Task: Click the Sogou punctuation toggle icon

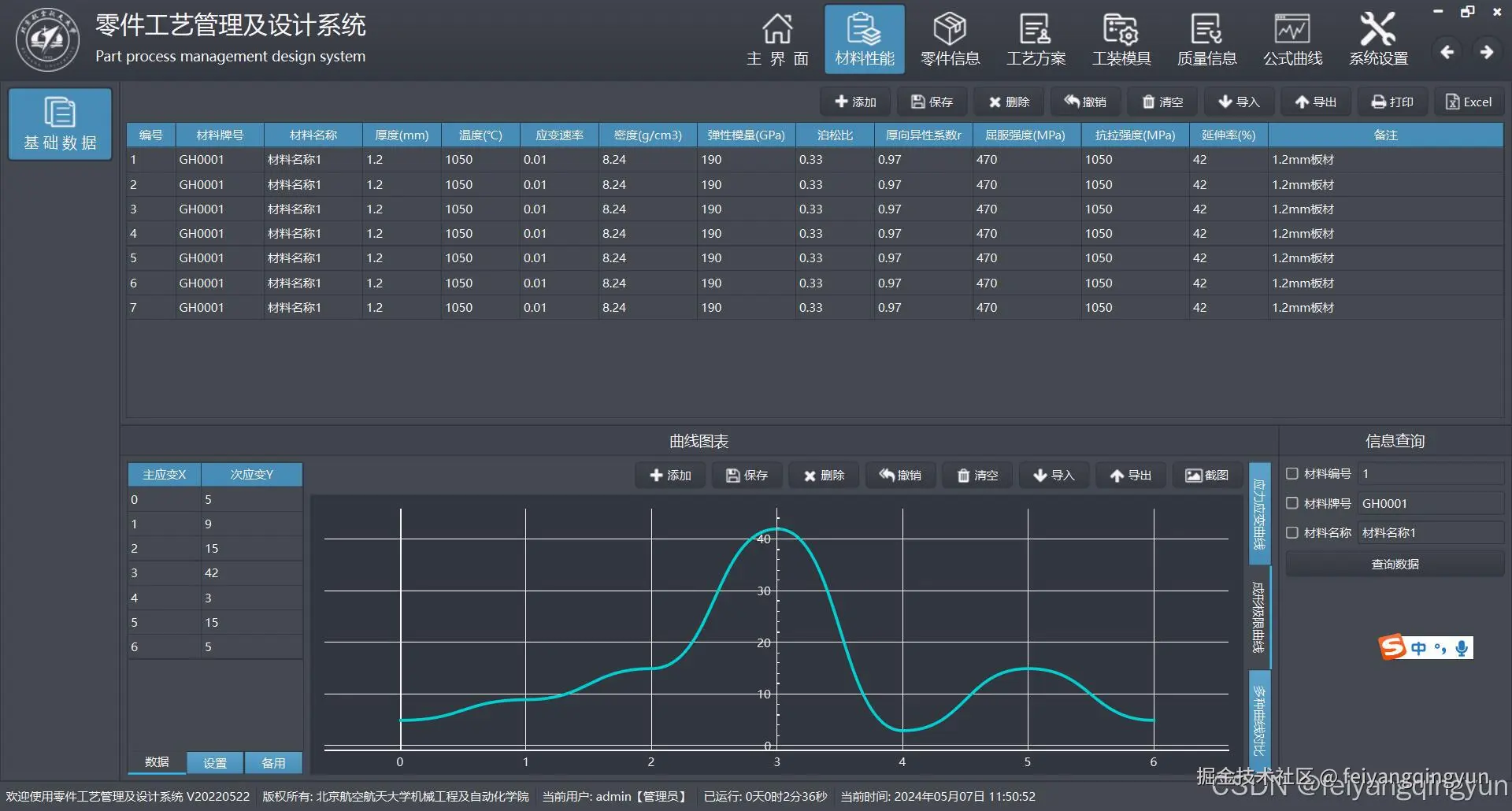Action: (x=1440, y=648)
